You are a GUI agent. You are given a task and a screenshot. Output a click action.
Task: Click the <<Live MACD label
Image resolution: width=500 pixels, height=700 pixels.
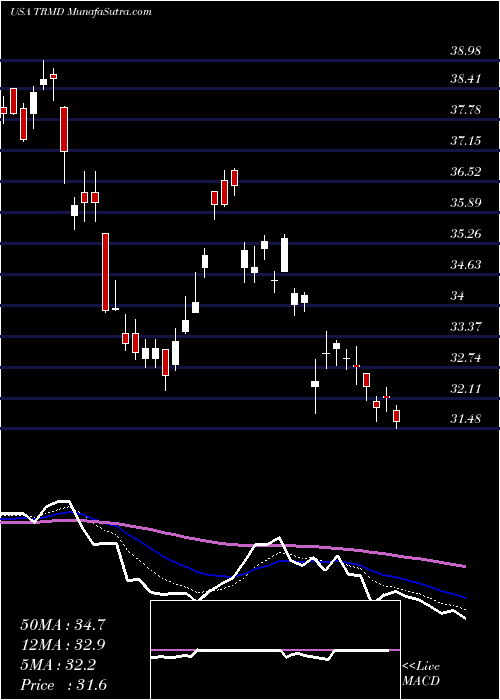point(421,674)
